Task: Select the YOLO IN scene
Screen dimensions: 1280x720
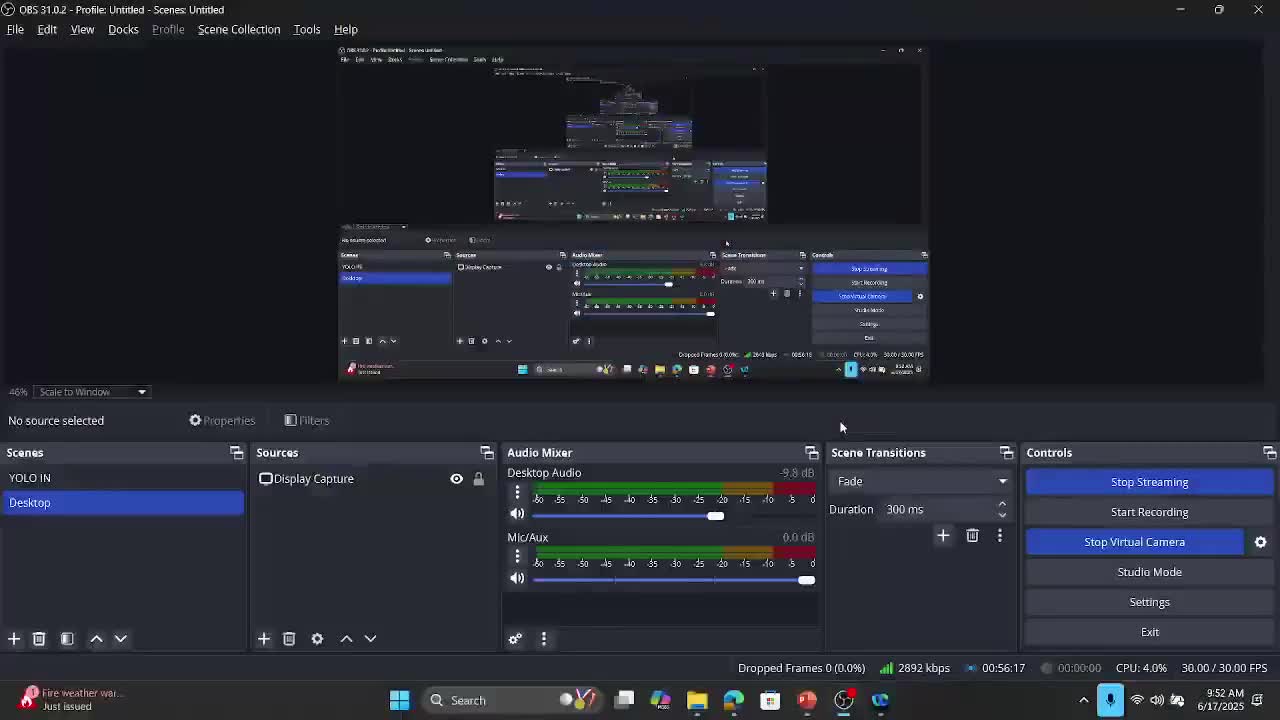Action: [122, 478]
